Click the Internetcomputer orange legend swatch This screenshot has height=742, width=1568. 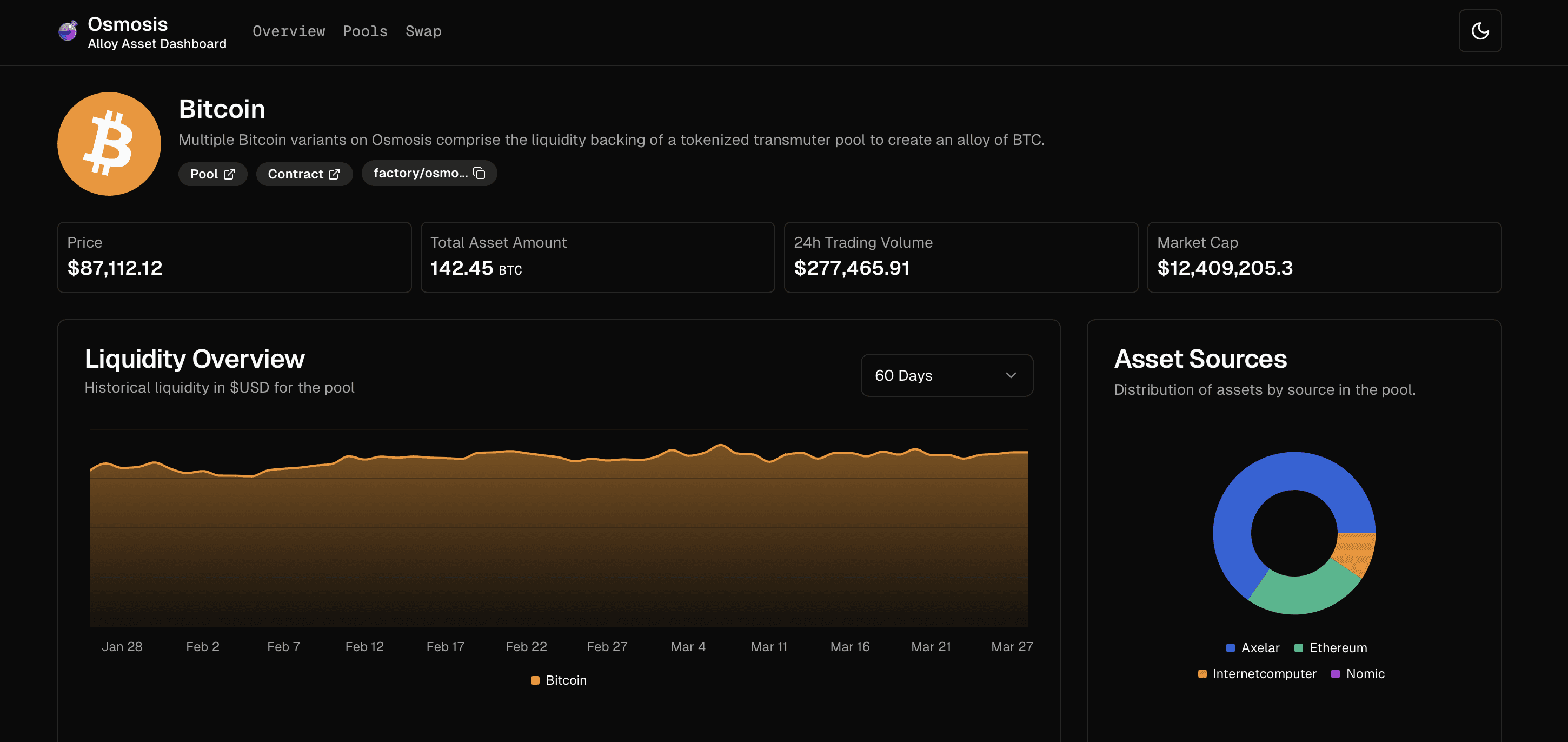pos(1202,674)
